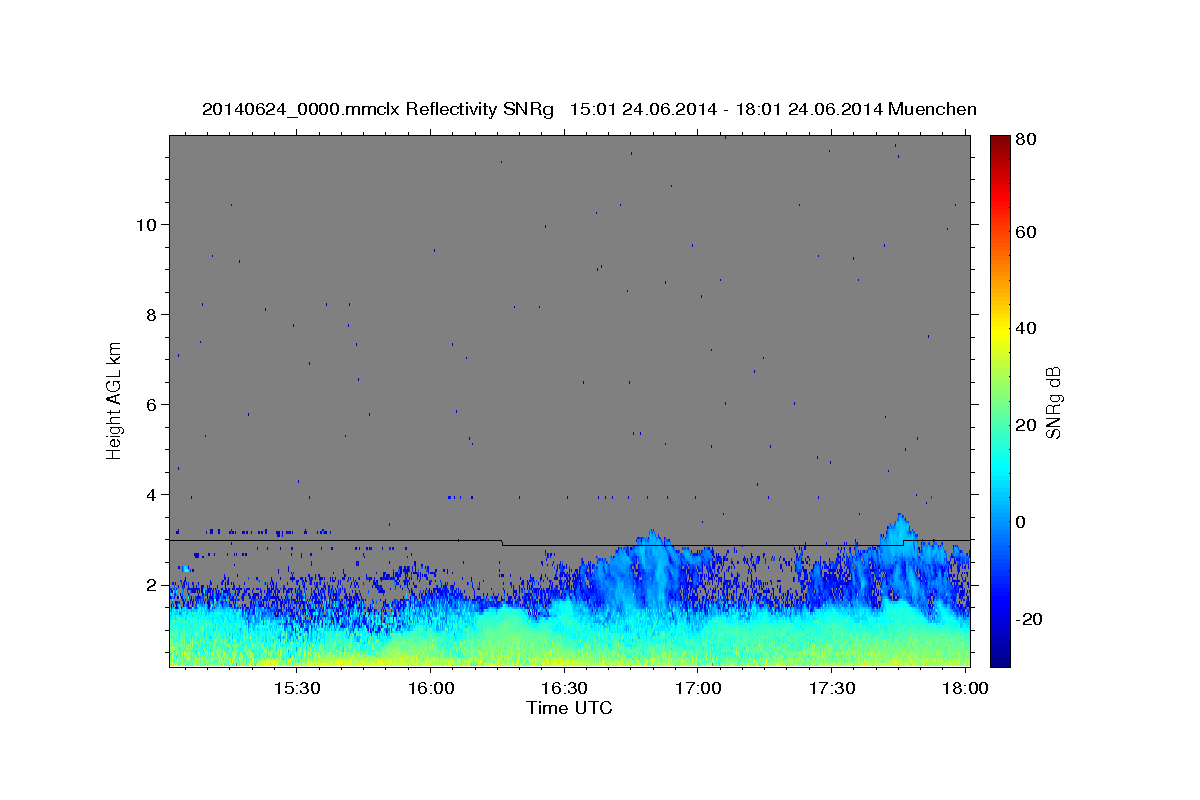Click the colorbar value 60
The image size is (1200, 800).
point(1027,232)
